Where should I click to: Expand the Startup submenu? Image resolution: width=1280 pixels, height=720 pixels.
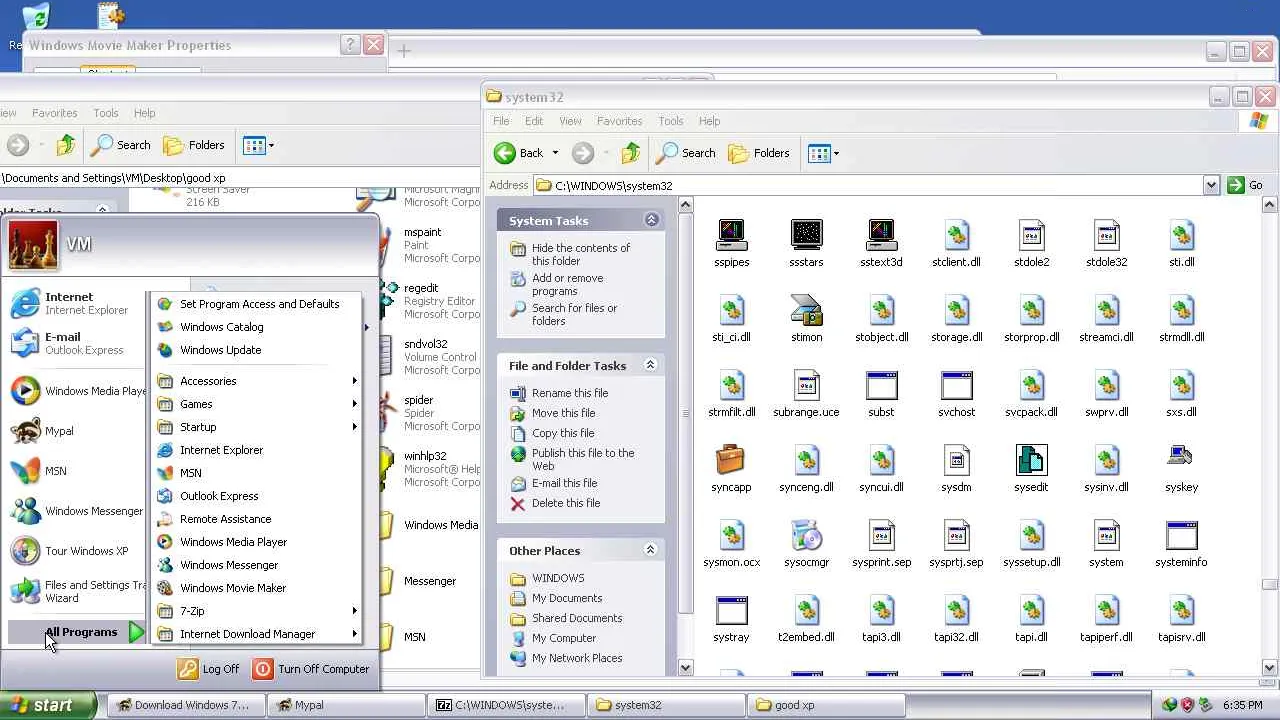point(257,427)
